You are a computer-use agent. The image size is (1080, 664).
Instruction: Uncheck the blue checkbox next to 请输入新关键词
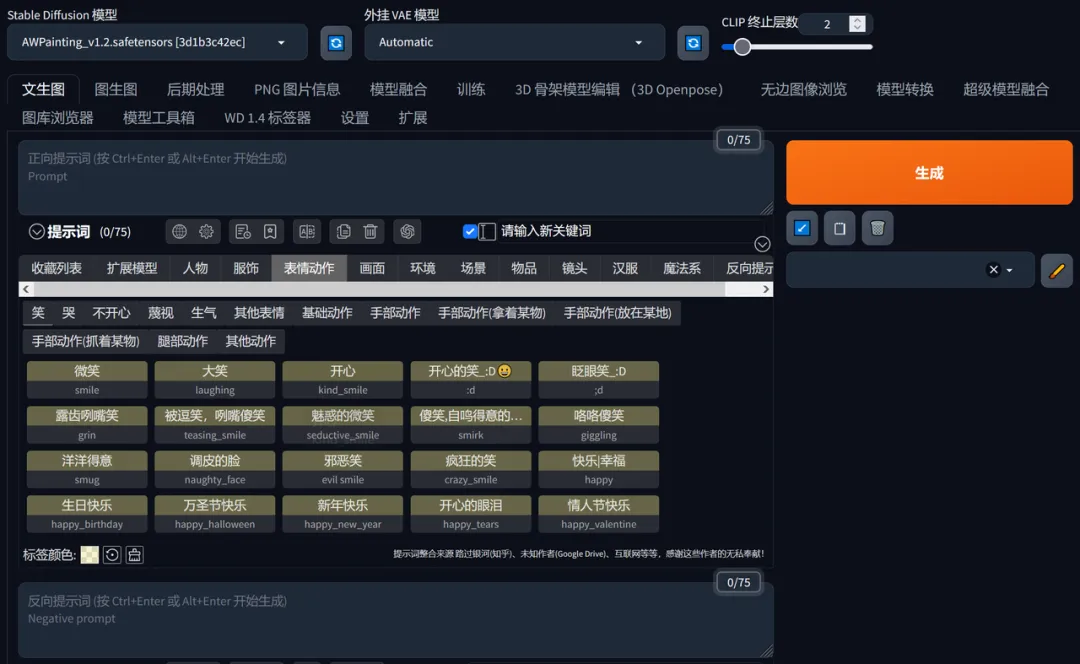coord(468,231)
